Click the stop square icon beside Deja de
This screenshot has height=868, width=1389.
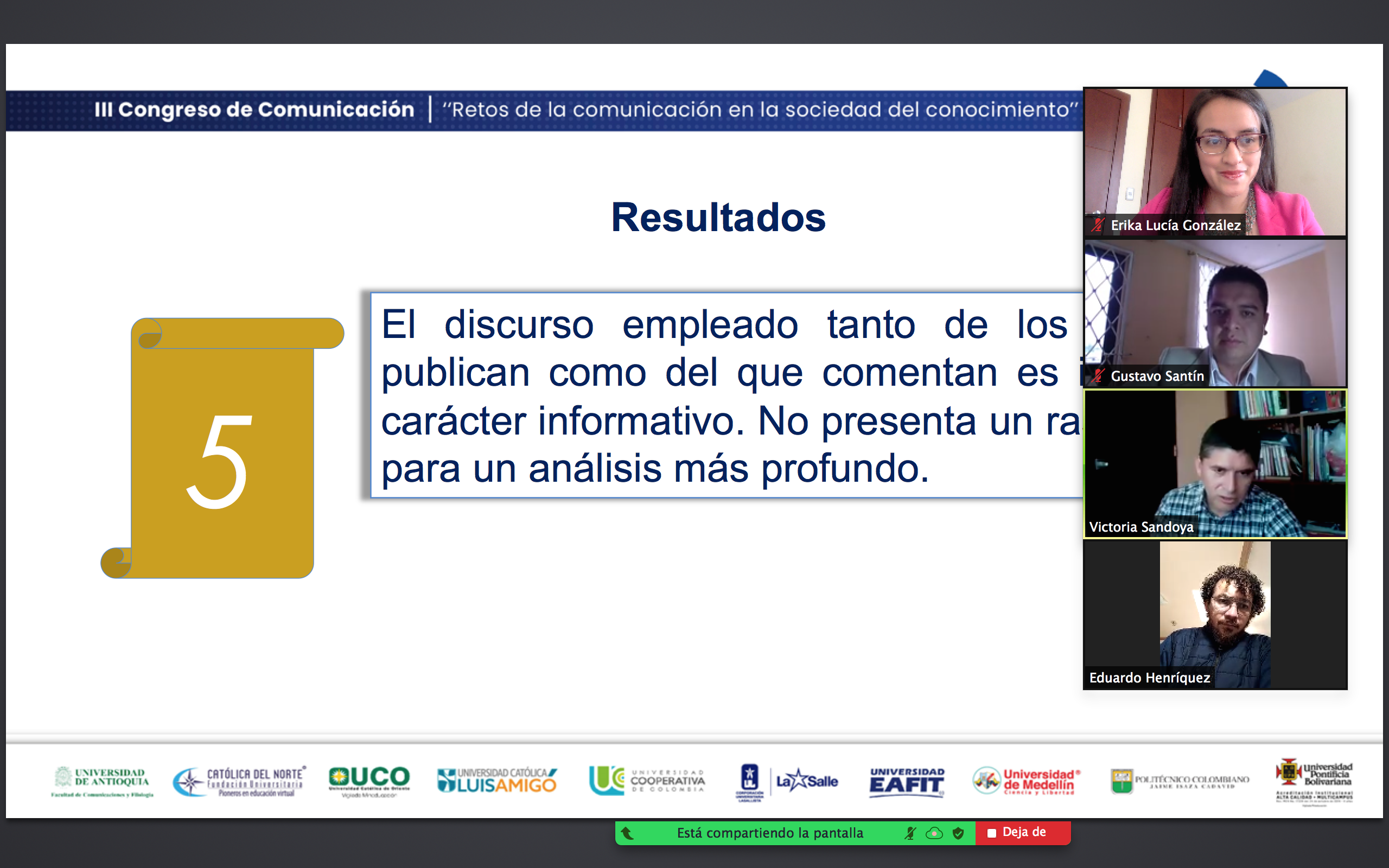(x=991, y=833)
